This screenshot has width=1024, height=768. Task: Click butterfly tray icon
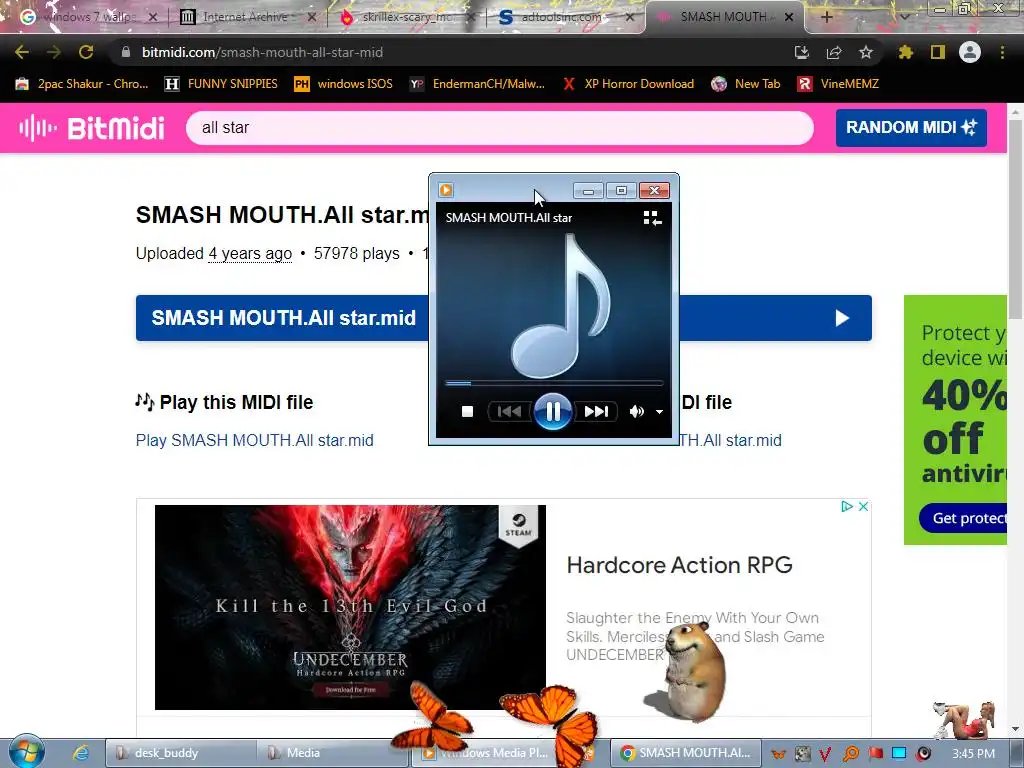(778, 754)
